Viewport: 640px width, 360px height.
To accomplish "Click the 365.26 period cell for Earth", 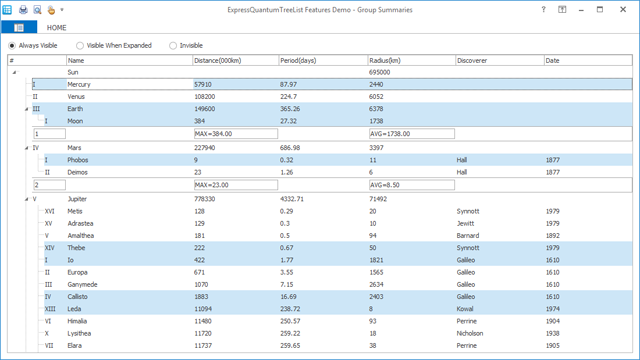I will (x=290, y=109).
